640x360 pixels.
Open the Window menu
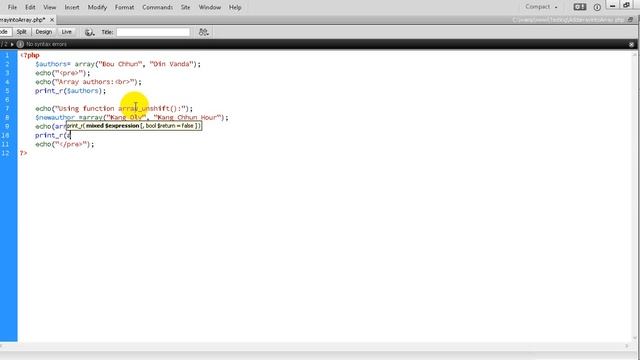(x=209, y=7)
